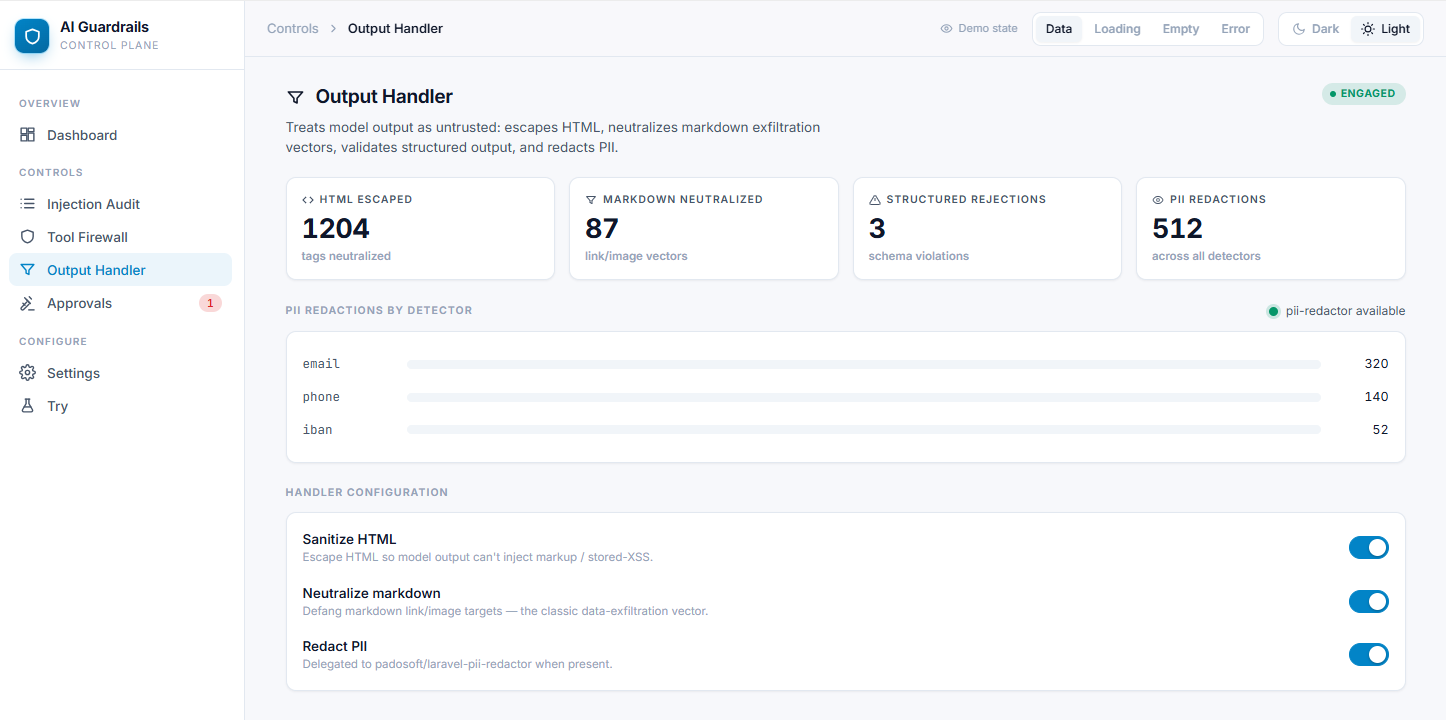
Task: Open the Approvals page
Action: click(x=120, y=303)
